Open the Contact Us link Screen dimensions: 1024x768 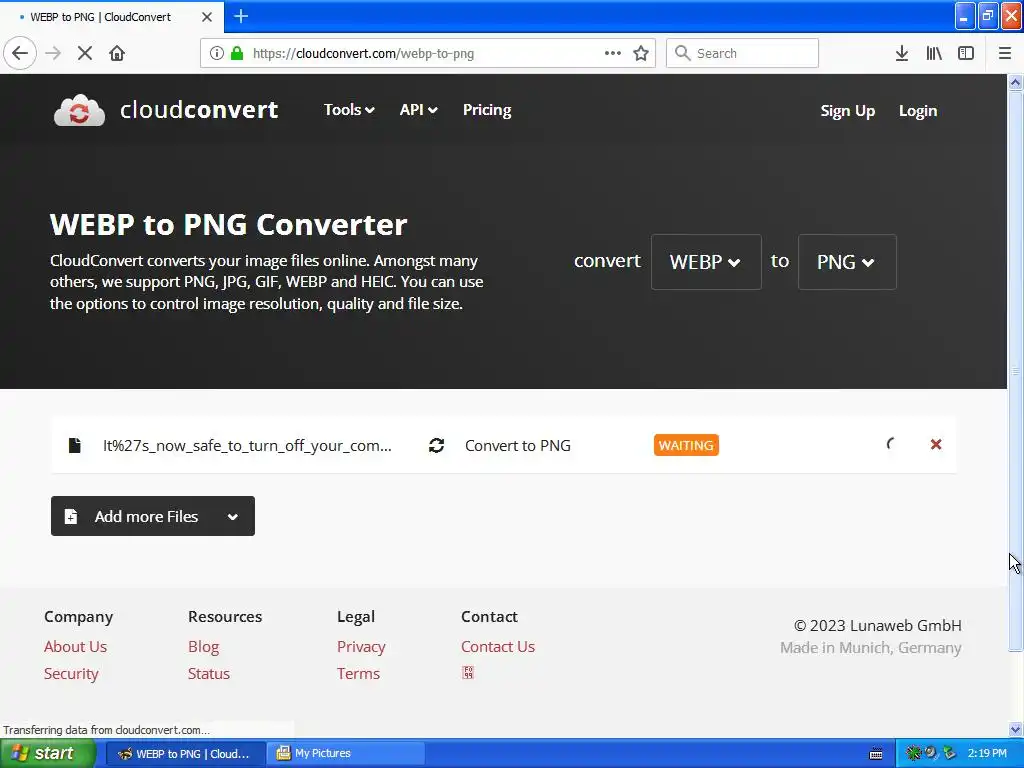click(498, 647)
